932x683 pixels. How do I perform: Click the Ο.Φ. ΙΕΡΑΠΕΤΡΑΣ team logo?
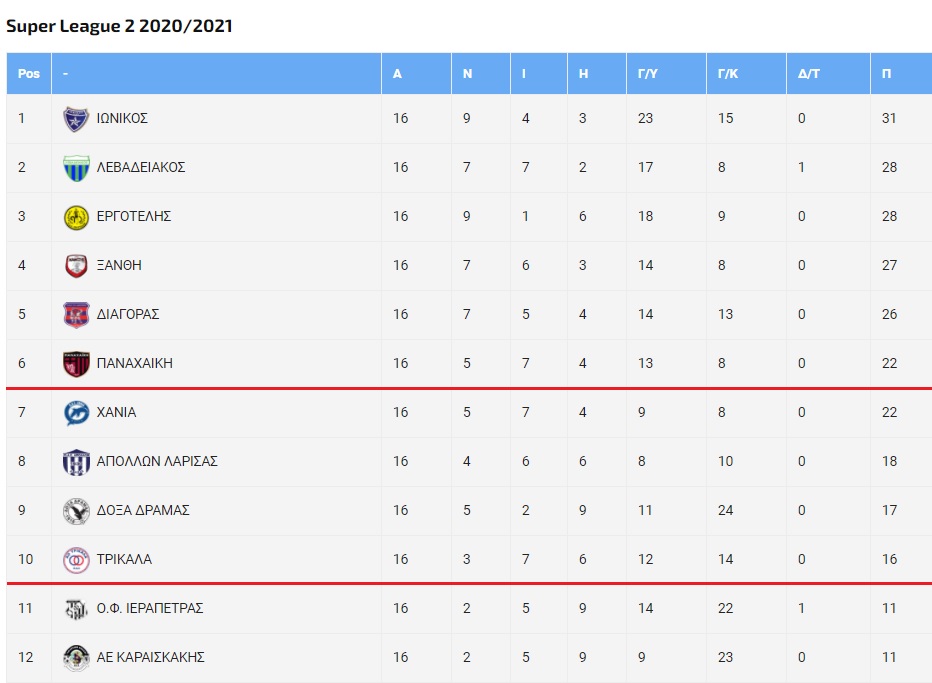pyautogui.click(x=76, y=609)
